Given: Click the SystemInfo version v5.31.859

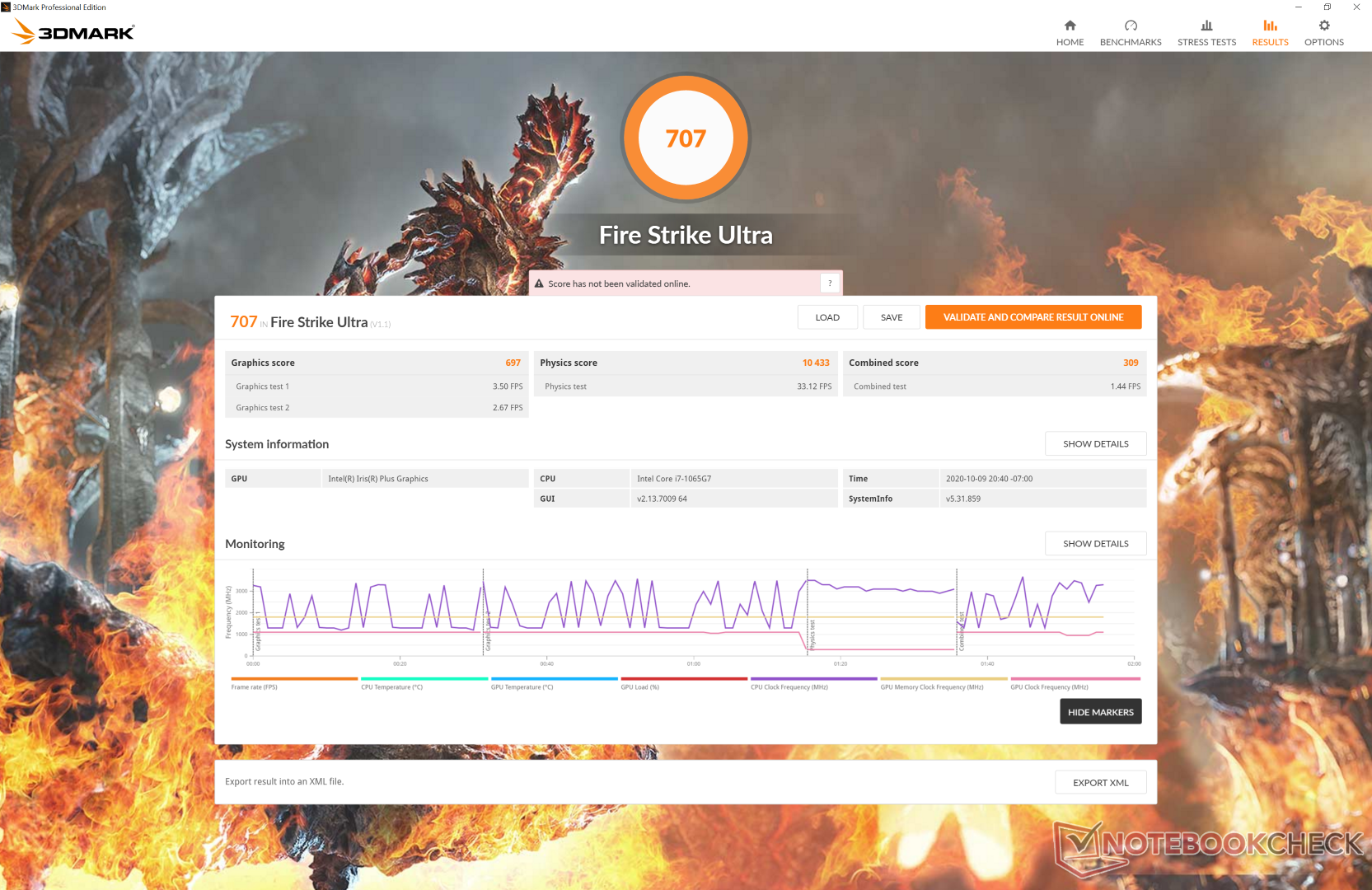Looking at the screenshot, I should coord(963,499).
